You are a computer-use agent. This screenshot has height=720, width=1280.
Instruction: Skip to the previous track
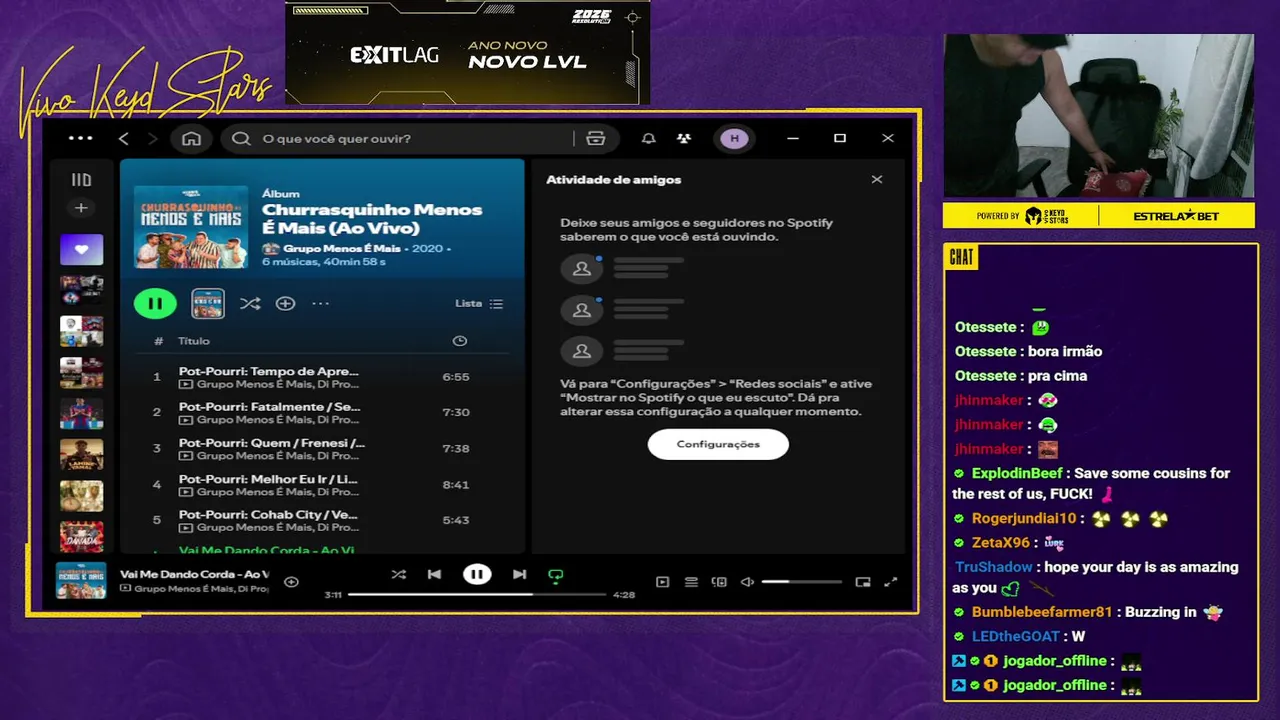coord(434,574)
